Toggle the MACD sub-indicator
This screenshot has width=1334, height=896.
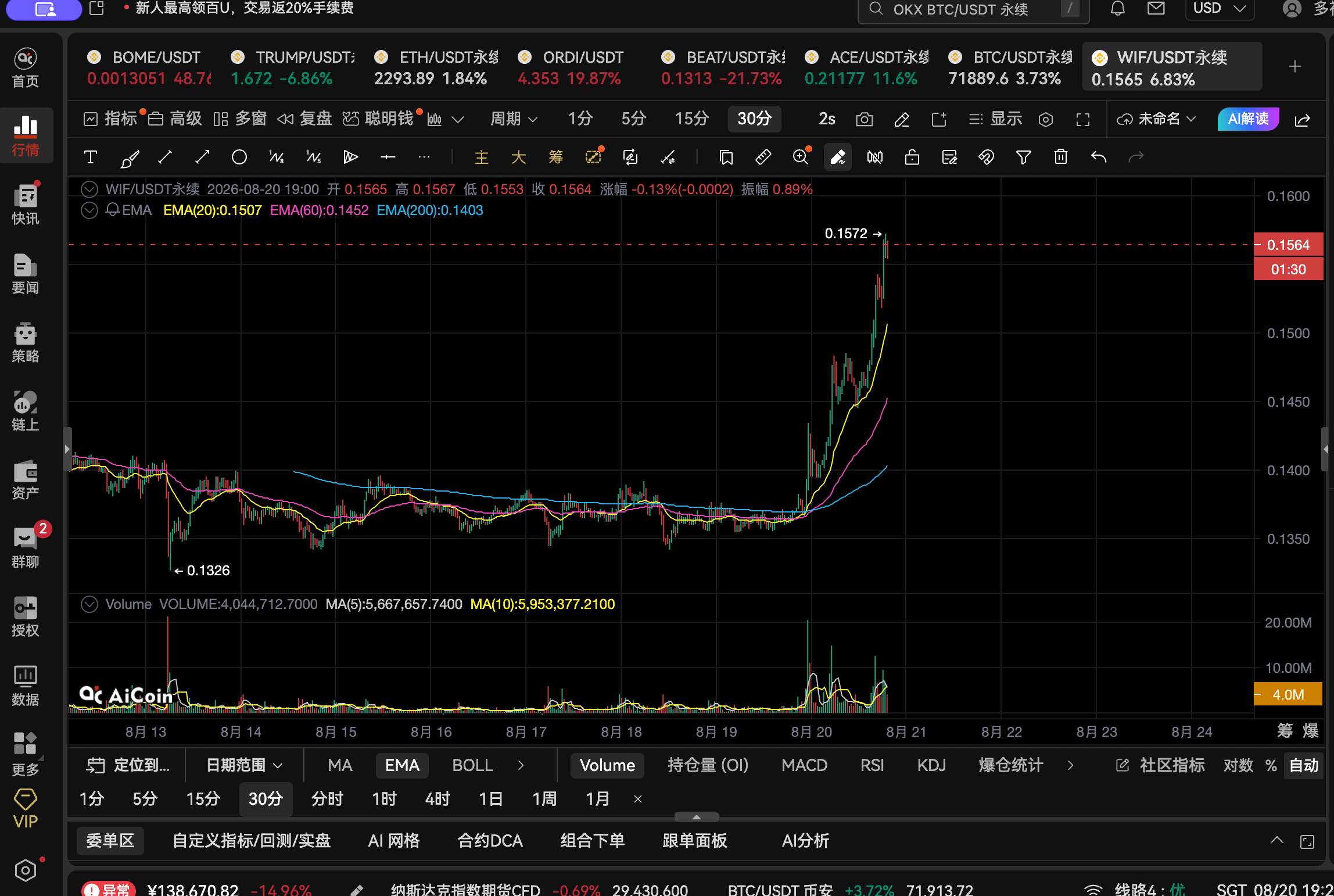(x=804, y=766)
